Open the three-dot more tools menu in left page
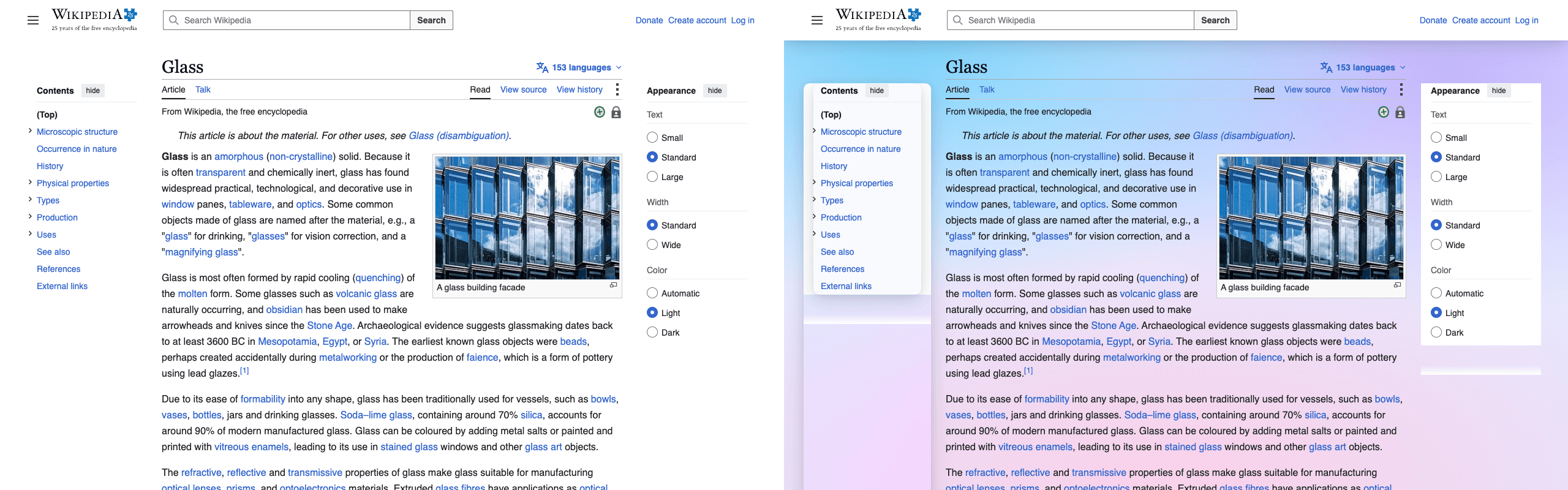Image resolution: width=1568 pixels, height=490 pixels. pyautogui.click(x=617, y=89)
